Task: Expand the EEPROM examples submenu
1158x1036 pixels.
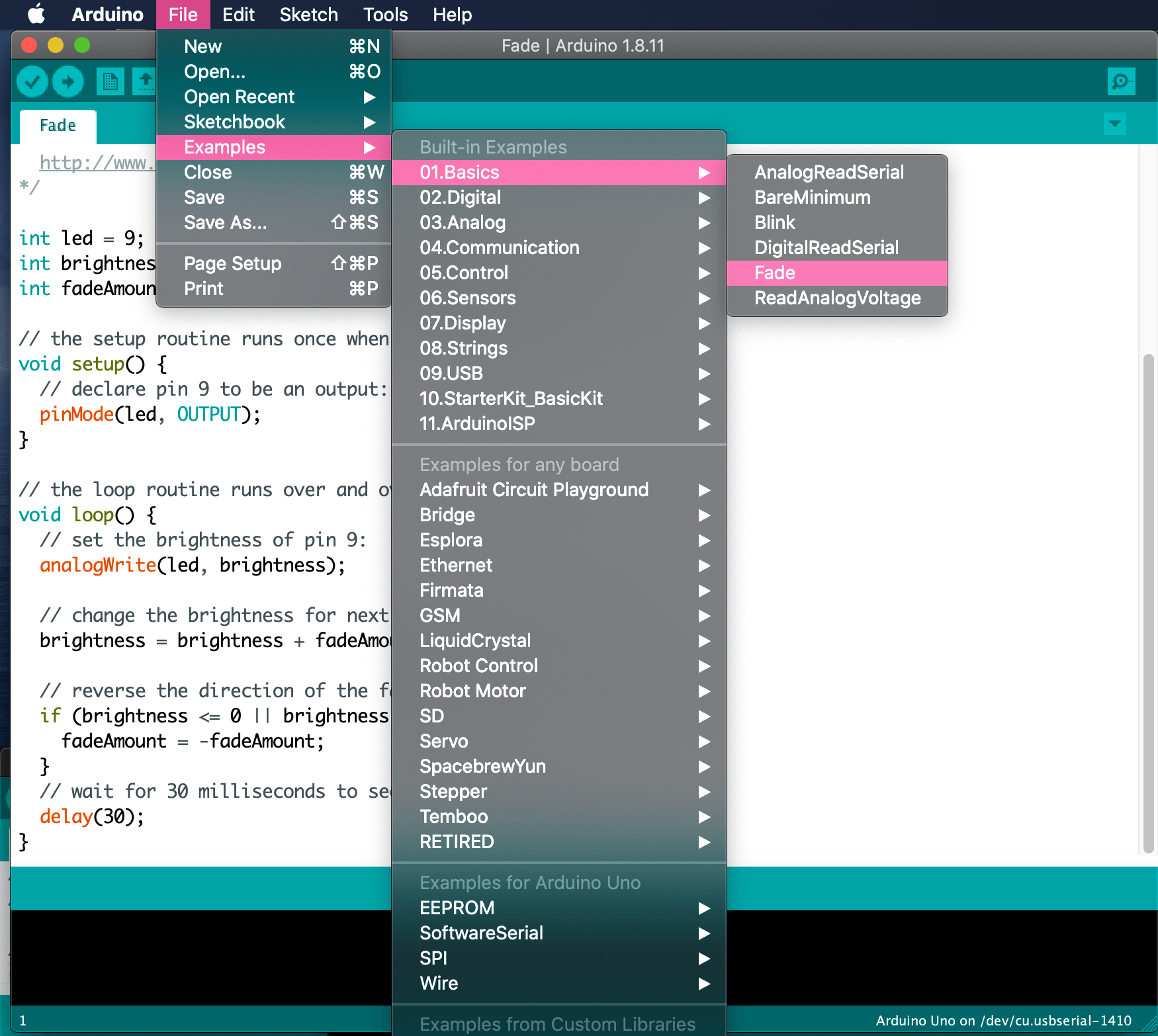Action: 559,908
